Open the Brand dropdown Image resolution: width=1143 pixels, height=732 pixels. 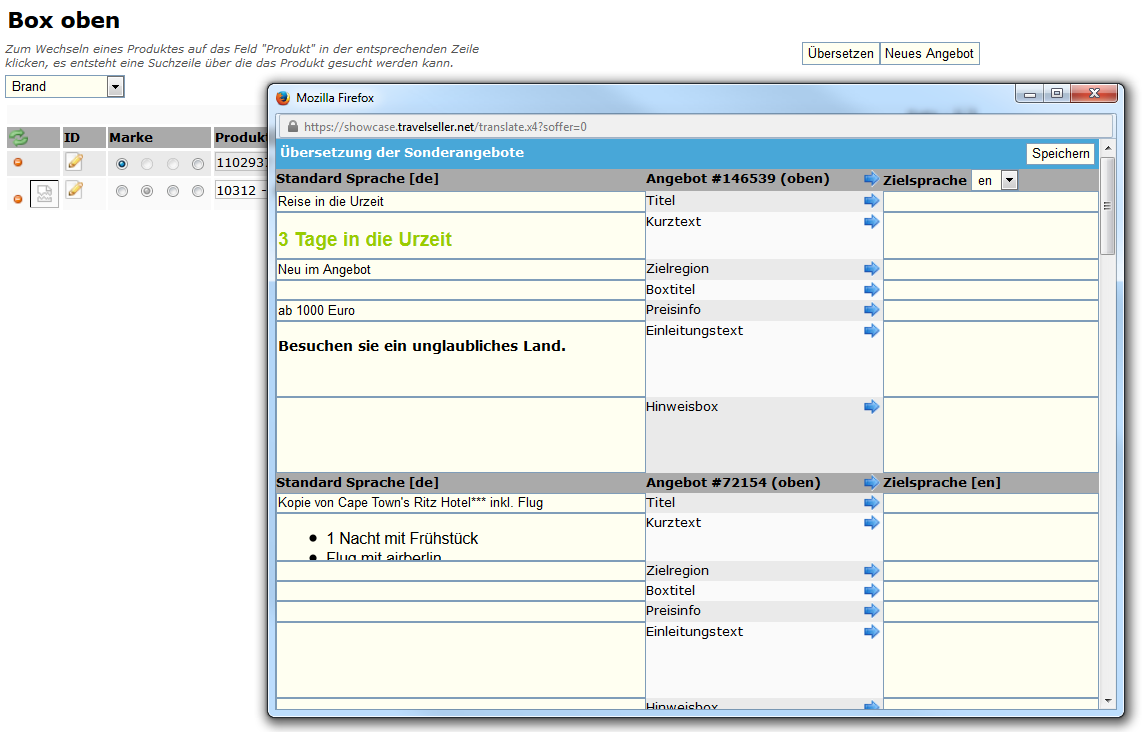click(x=115, y=87)
